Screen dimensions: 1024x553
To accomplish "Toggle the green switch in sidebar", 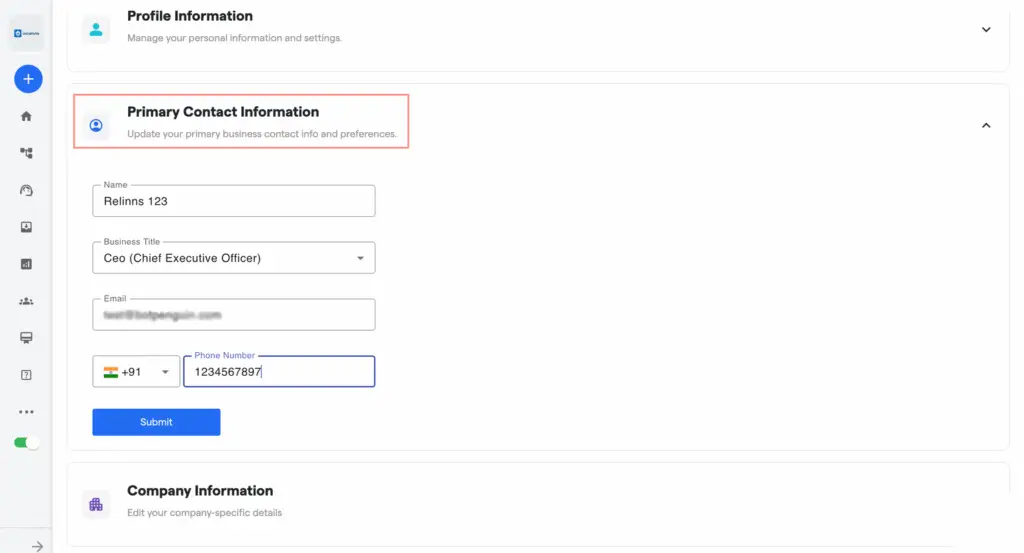I will [27, 443].
